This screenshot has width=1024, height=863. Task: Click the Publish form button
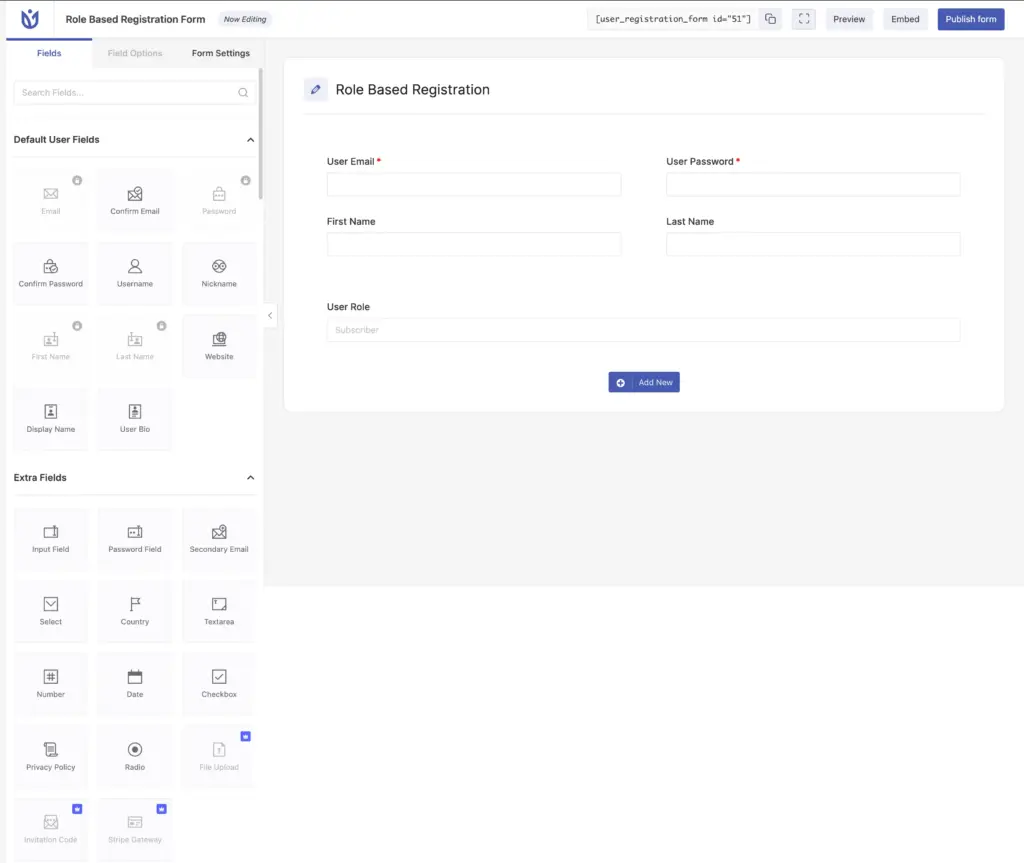tap(970, 18)
